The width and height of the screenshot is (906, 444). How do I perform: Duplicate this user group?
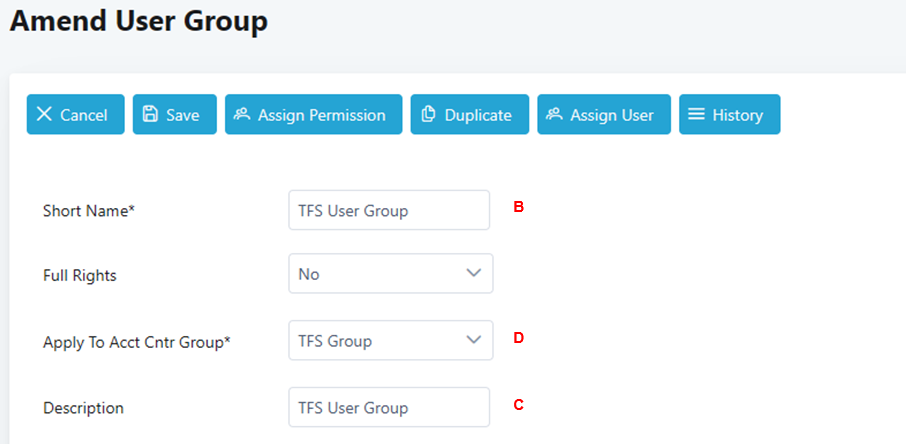pyautogui.click(x=469, y=114)
